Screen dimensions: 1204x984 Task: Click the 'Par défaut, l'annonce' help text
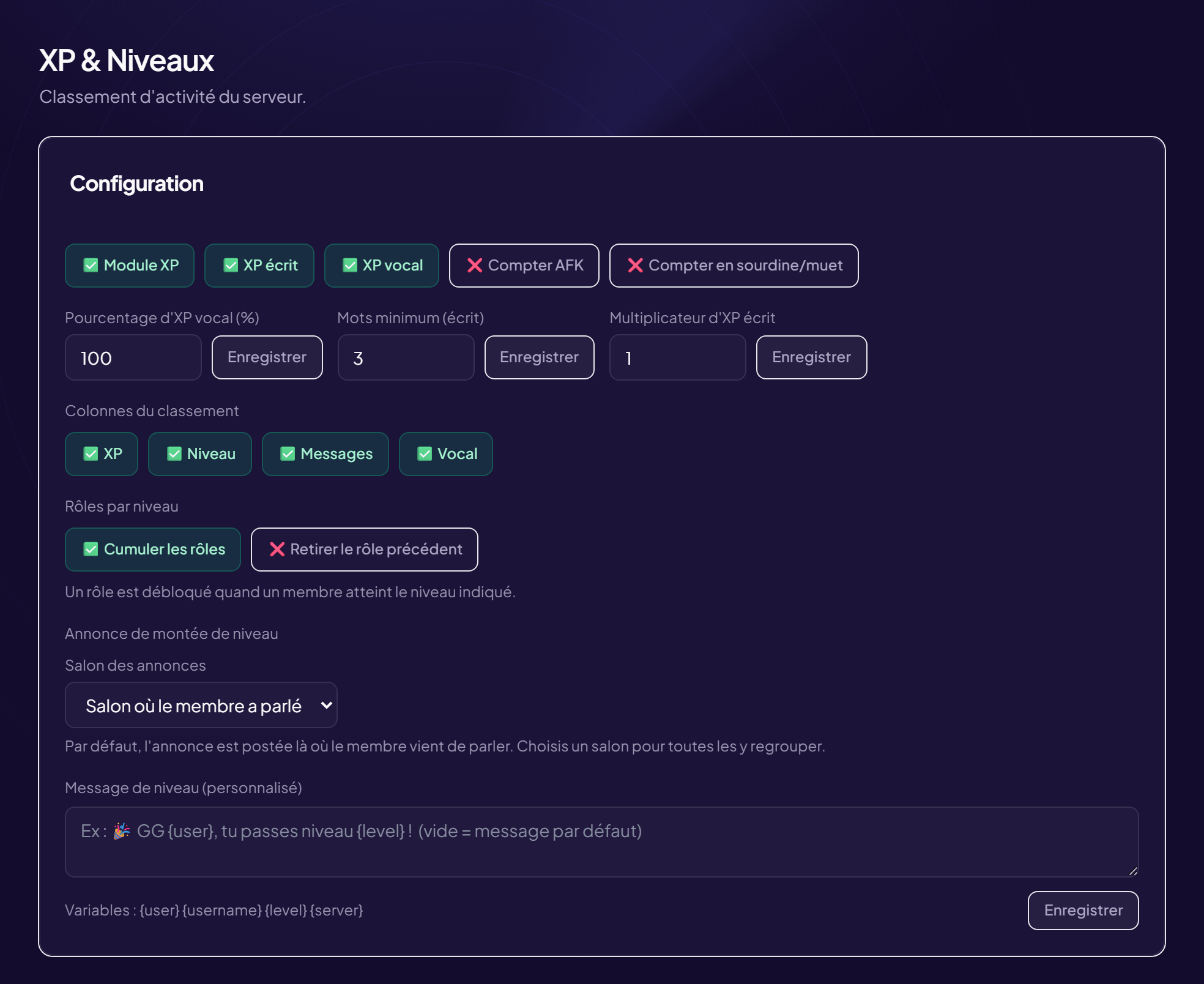click(x=445, y=747)
